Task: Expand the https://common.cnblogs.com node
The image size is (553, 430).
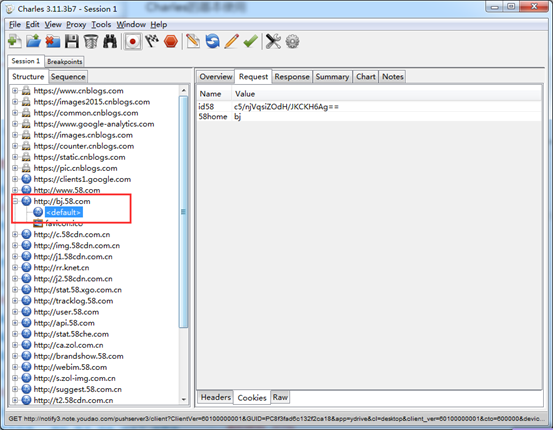Action: (15, 113)
